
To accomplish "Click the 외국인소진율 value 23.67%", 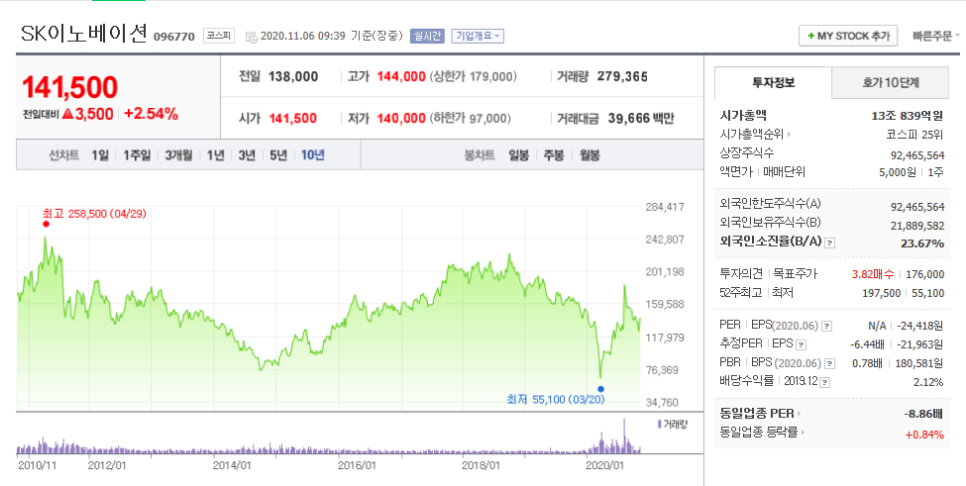I will [x=922, y=243].
